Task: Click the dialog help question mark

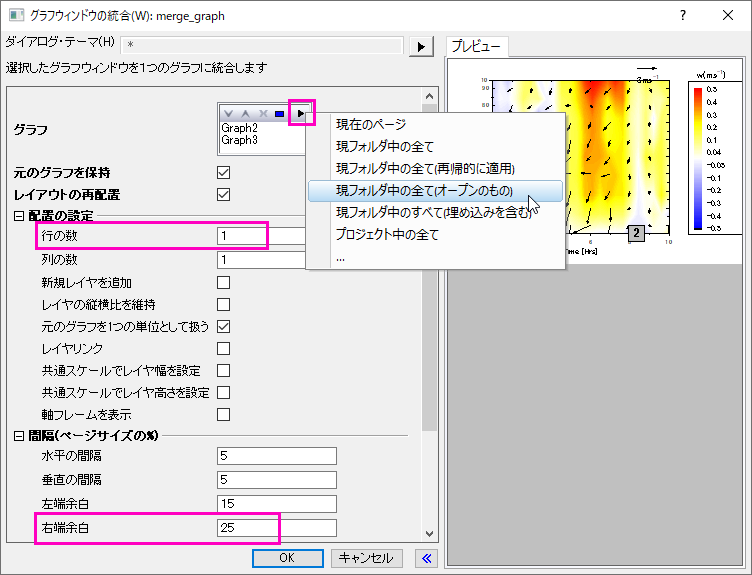Action: (683, 15)
